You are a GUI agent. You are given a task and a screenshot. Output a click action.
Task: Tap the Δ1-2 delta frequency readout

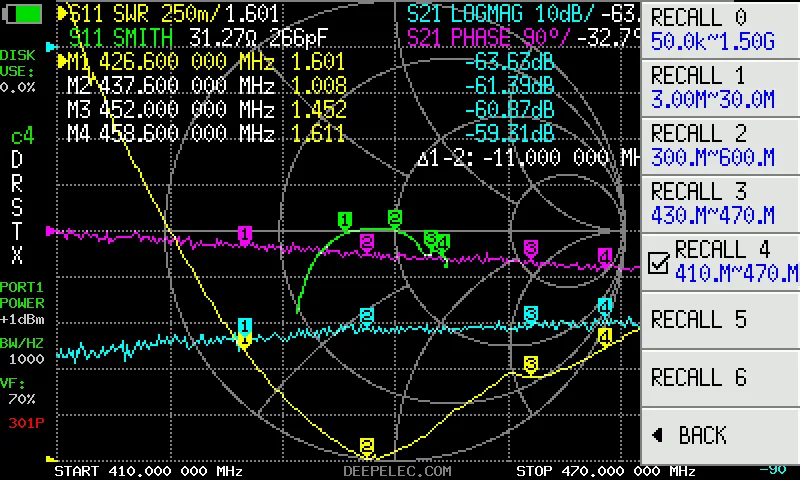(528, 158)
